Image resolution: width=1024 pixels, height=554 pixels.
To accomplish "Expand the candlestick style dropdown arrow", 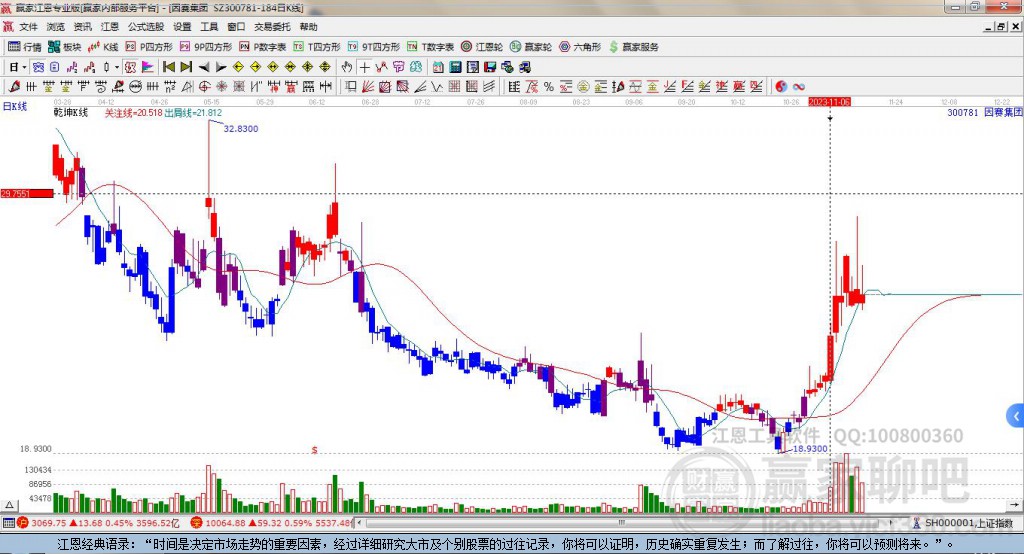I will pos(117,67).
